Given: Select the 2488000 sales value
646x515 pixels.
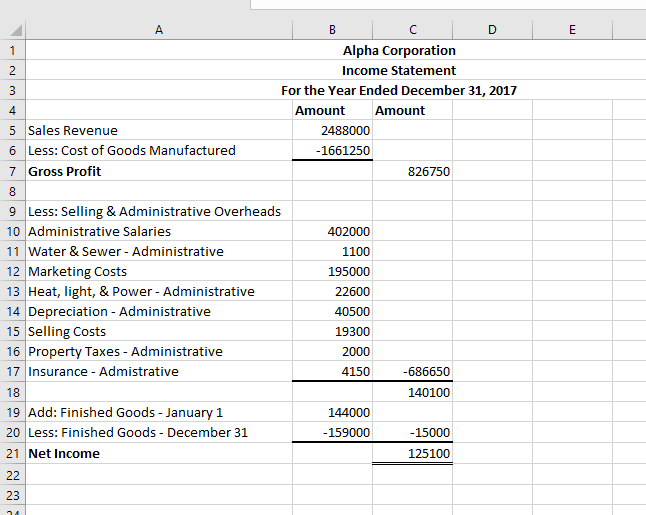Looking at the screenshot, I should click(x=332, y=130).
